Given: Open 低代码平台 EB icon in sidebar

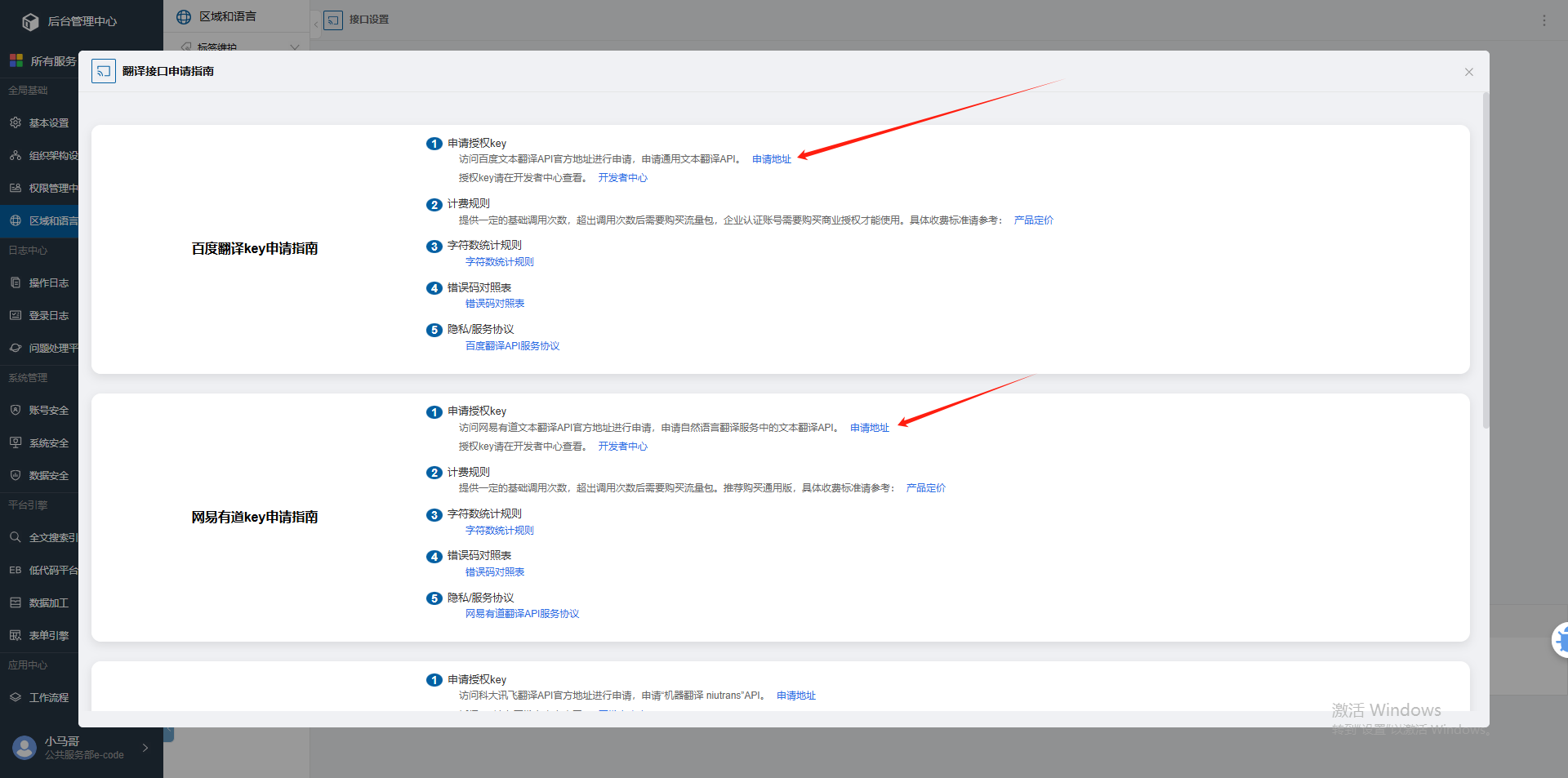Looking at the screenshot, I should point(16,570).
